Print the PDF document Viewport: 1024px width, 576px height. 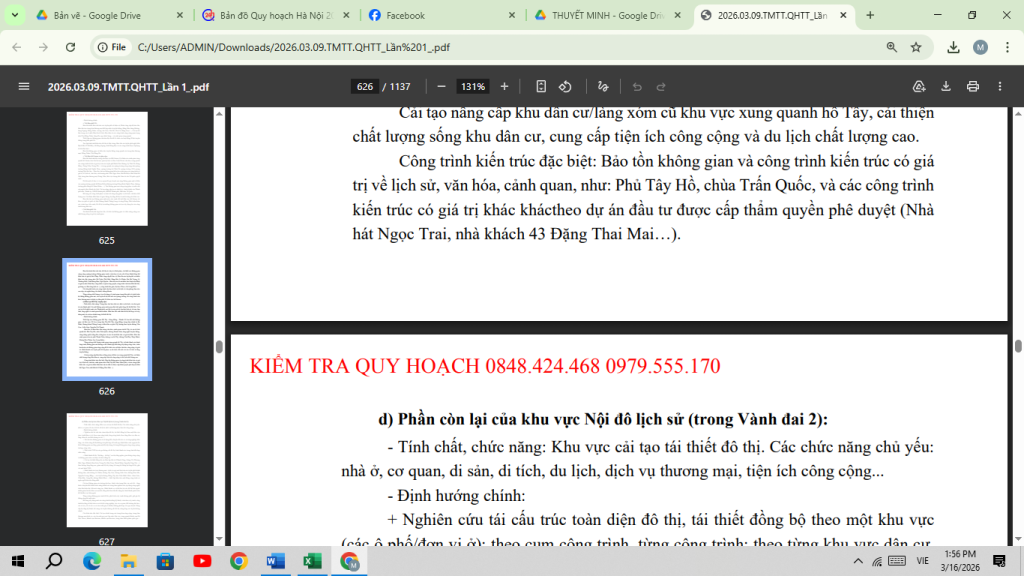[x=973, y=86]
